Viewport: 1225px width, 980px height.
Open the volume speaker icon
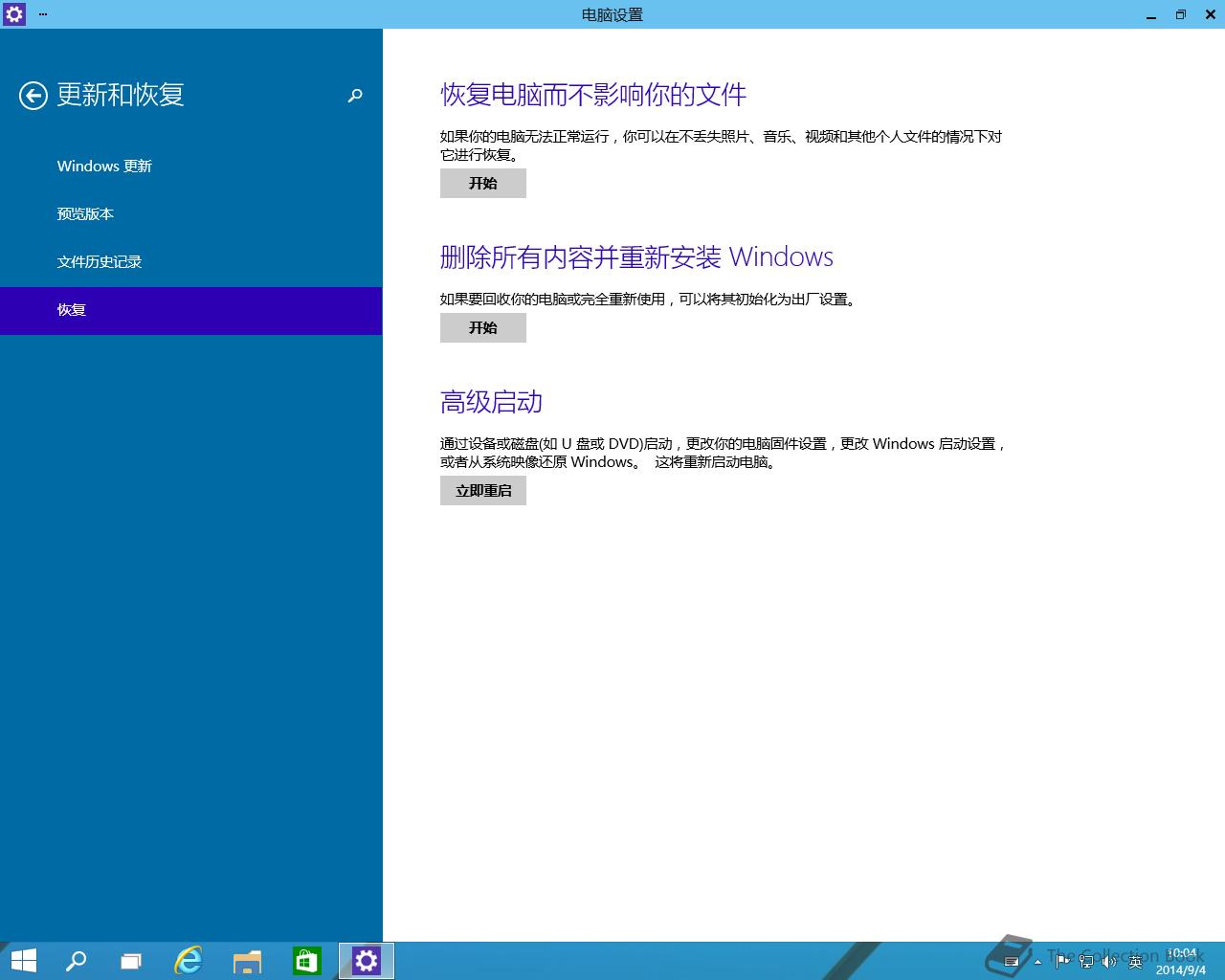(1110, 961)
